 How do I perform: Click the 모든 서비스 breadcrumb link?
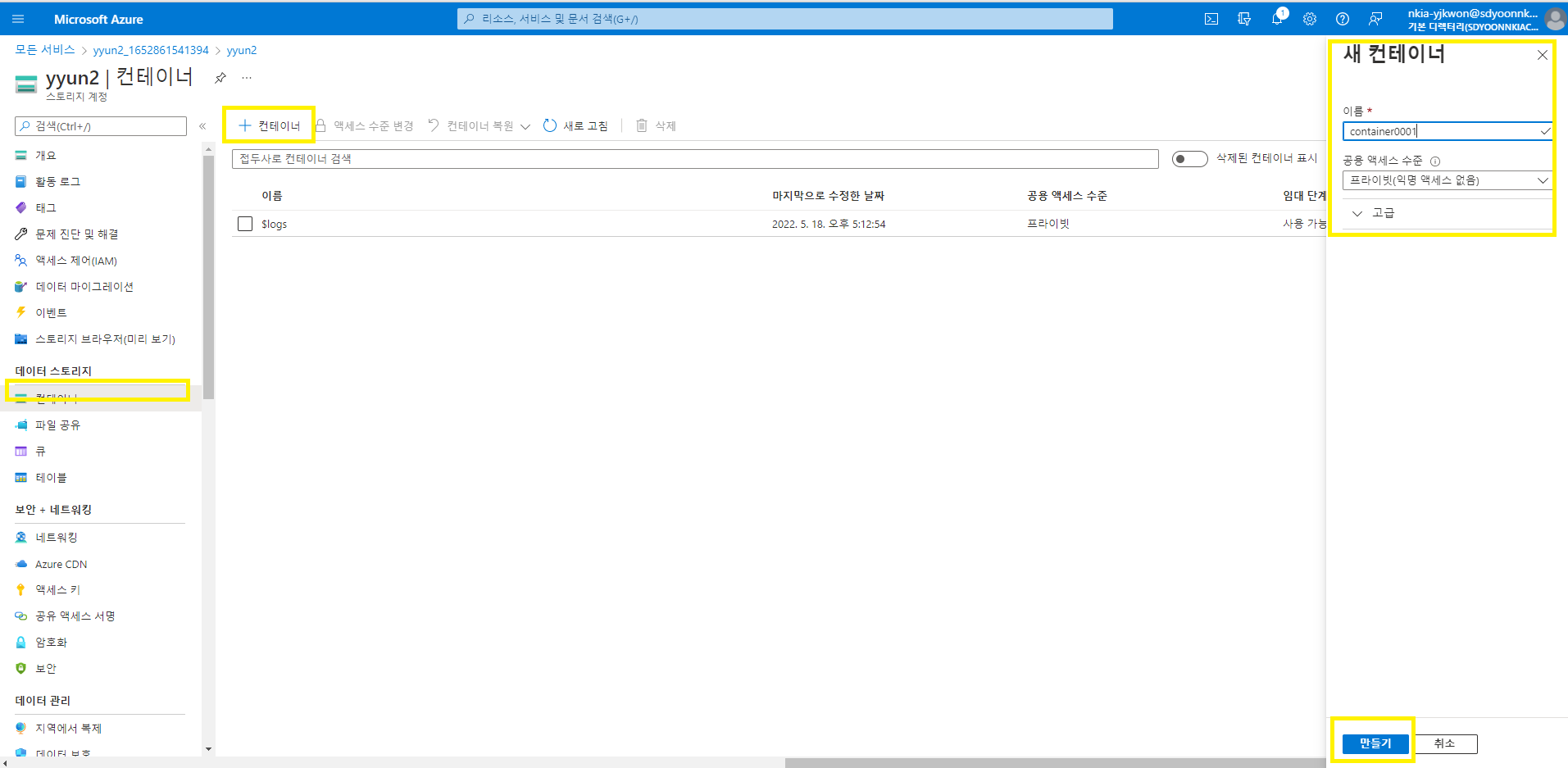coord(45,50)
